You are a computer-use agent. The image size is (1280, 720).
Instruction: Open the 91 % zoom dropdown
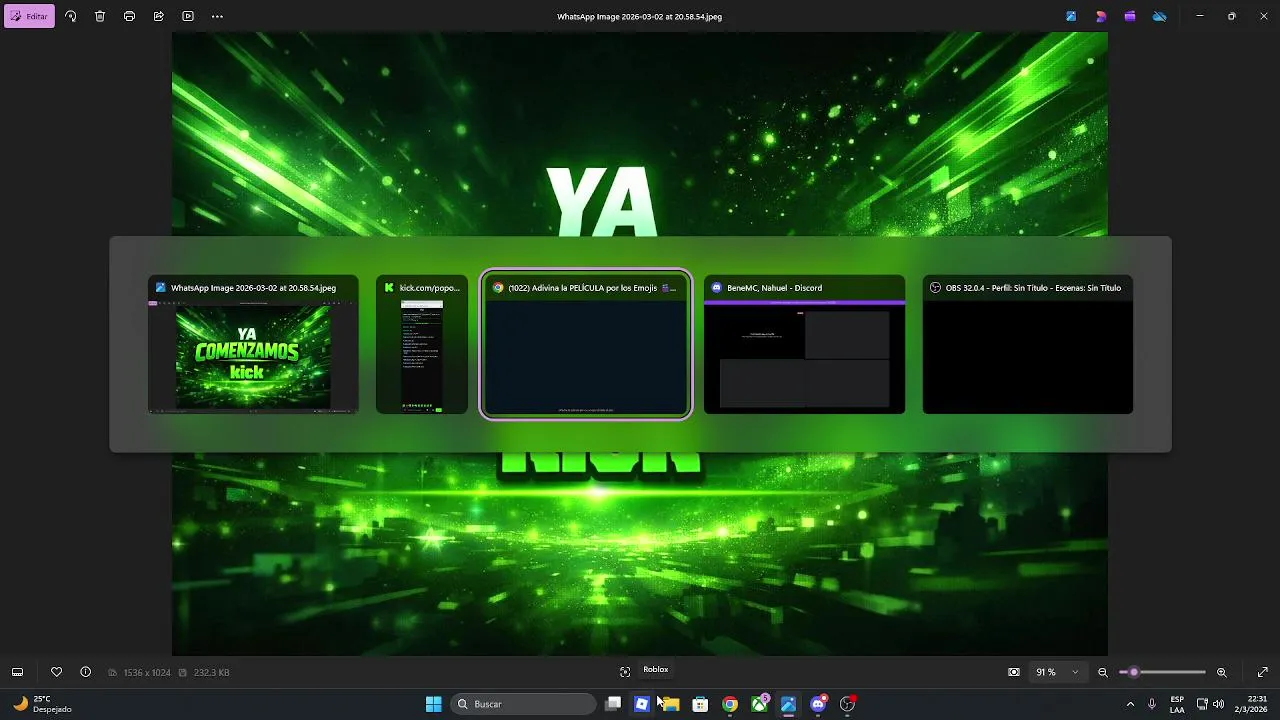point(1058,672)
